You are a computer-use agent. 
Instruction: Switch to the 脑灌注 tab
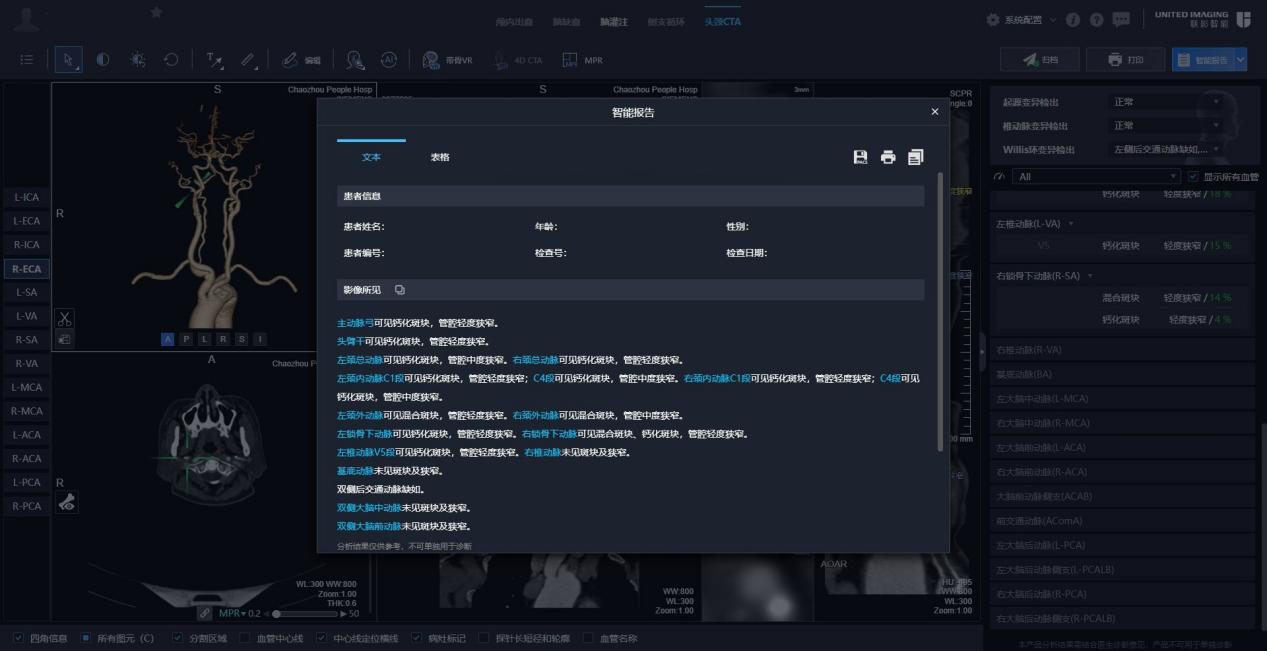point(614,21)
